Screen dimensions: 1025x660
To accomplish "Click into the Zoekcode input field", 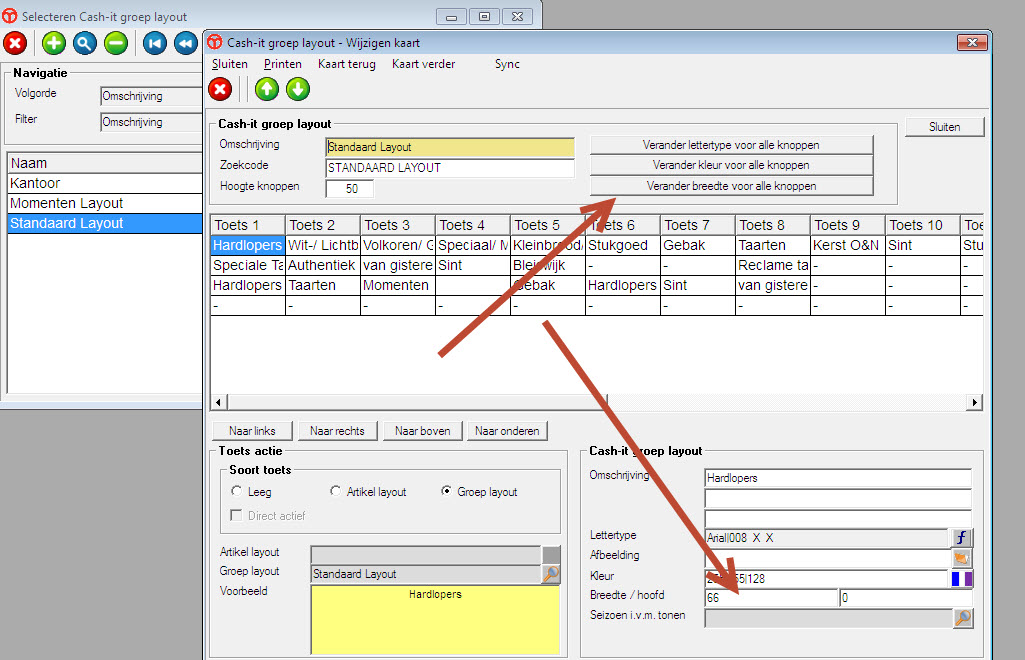I will [450, 168].
